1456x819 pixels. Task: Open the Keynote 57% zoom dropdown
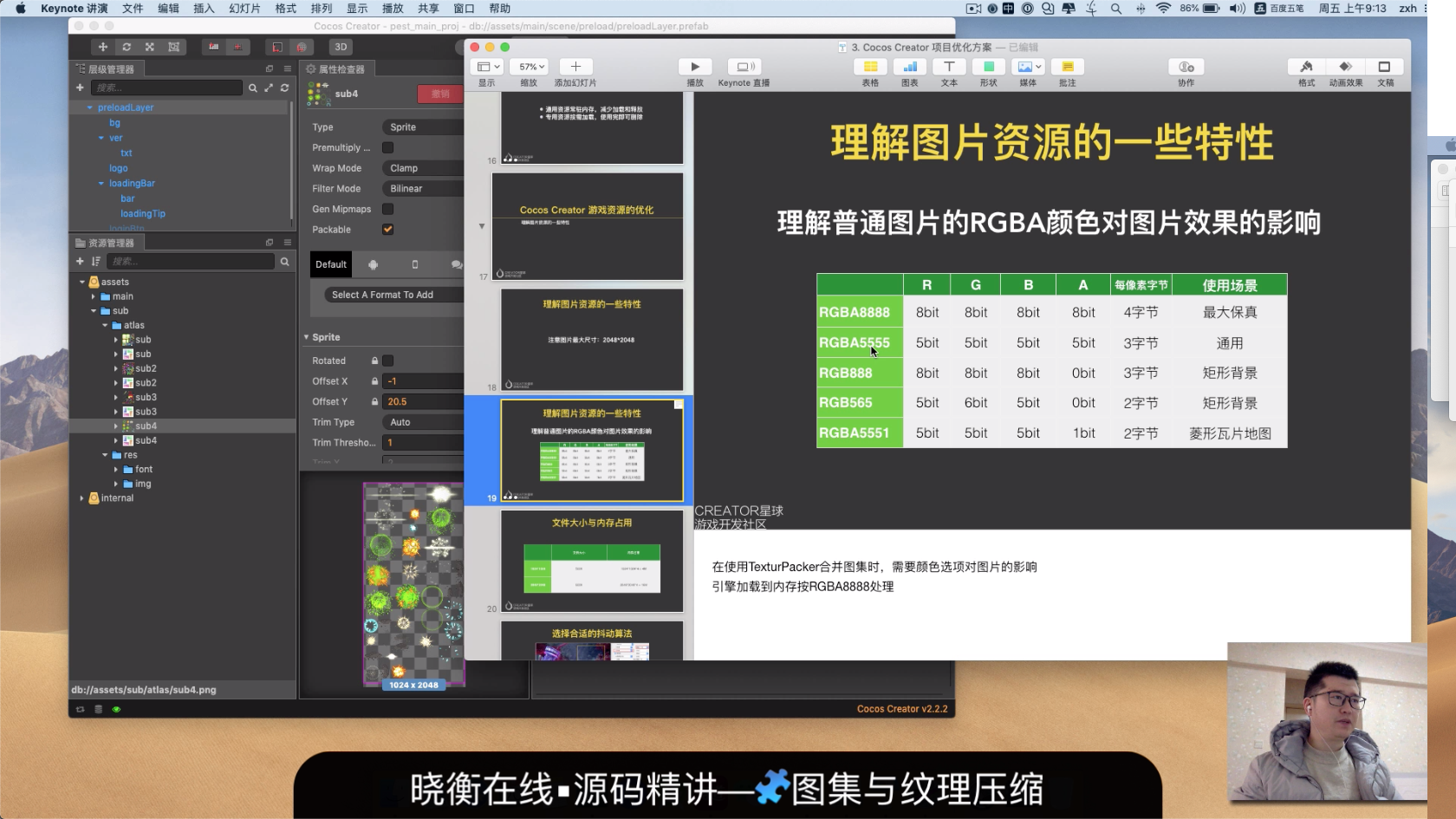(531, 67)
